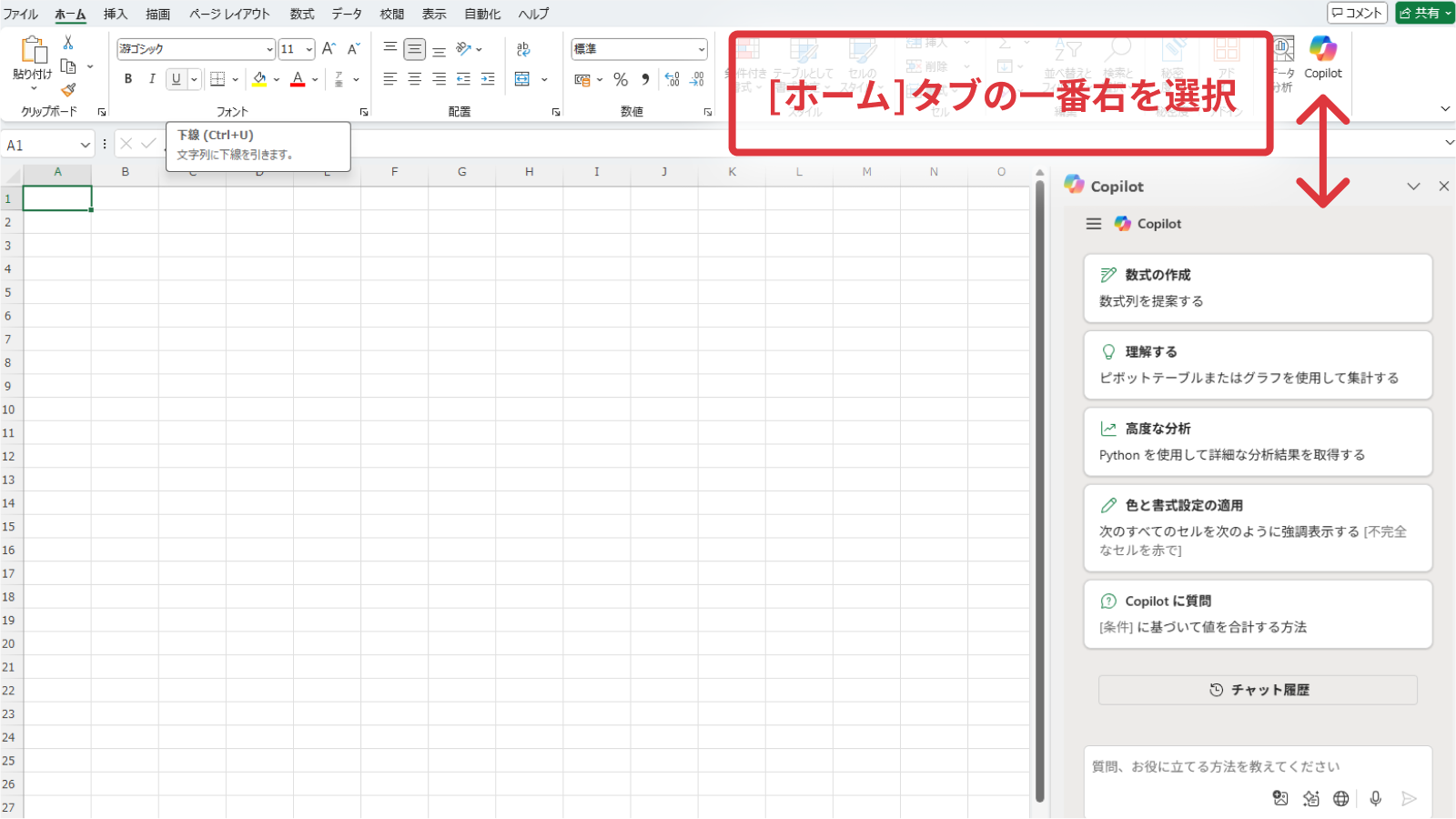Switch to the 自動化 tab
The image size is (1456, 819).
(x=482, y=14)
